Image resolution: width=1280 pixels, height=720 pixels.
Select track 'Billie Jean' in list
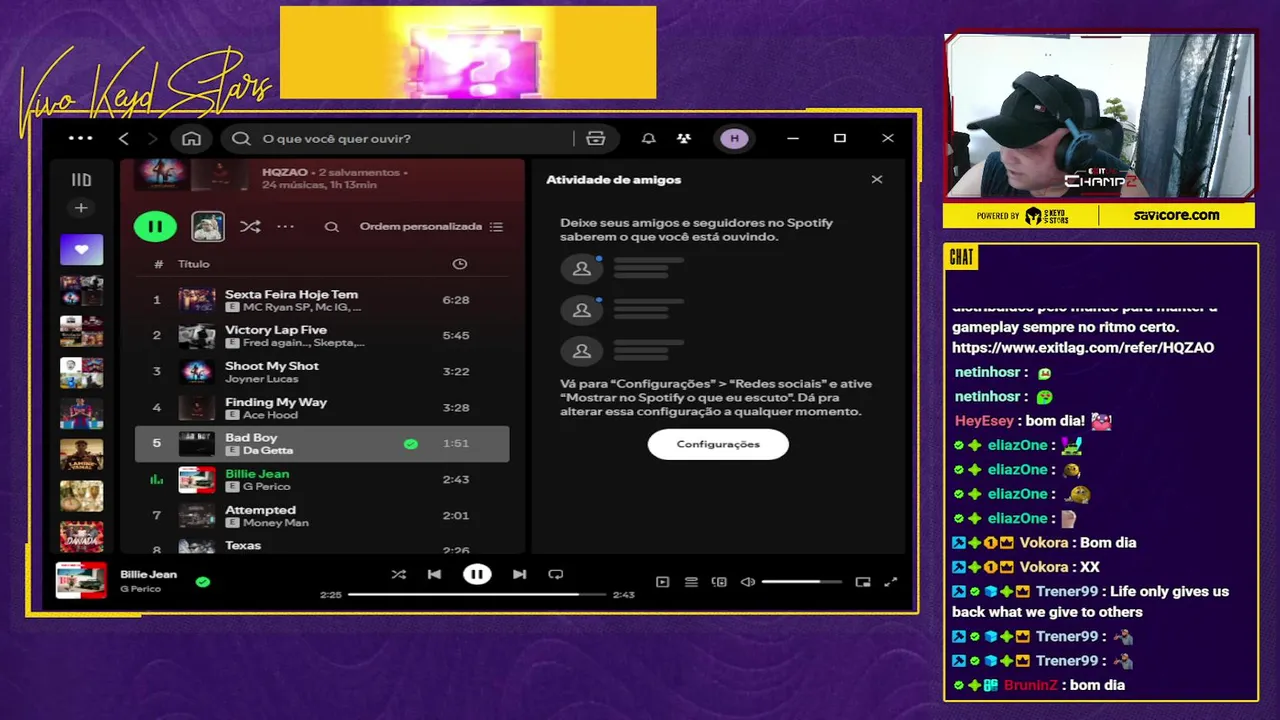point(322,480)
